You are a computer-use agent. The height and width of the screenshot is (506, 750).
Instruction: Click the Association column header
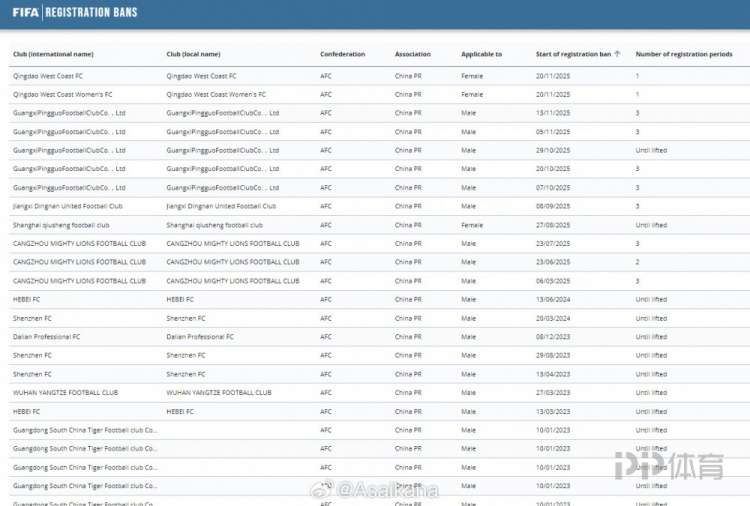tap(413, 54)
